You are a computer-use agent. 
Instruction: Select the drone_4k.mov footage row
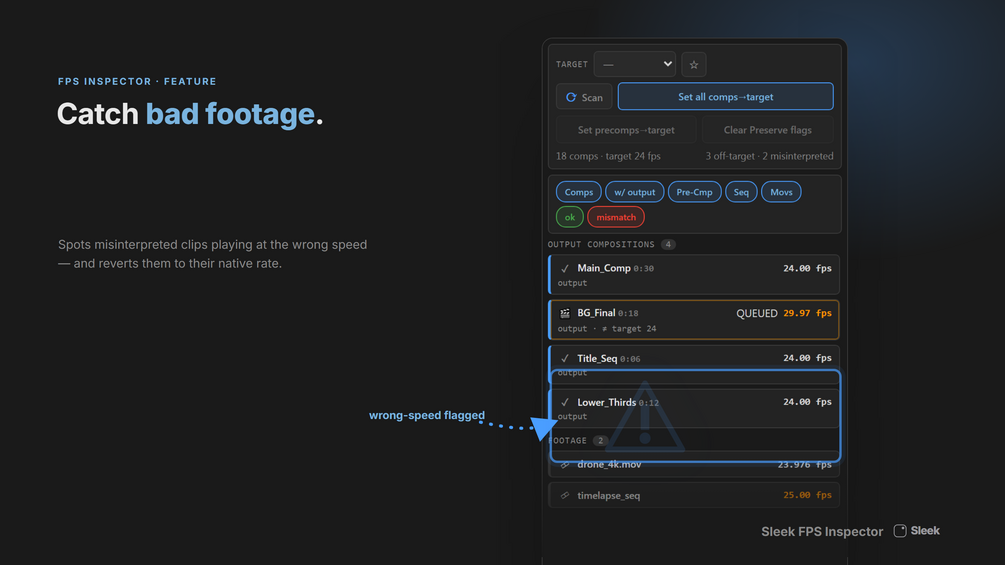click(694, 464)
